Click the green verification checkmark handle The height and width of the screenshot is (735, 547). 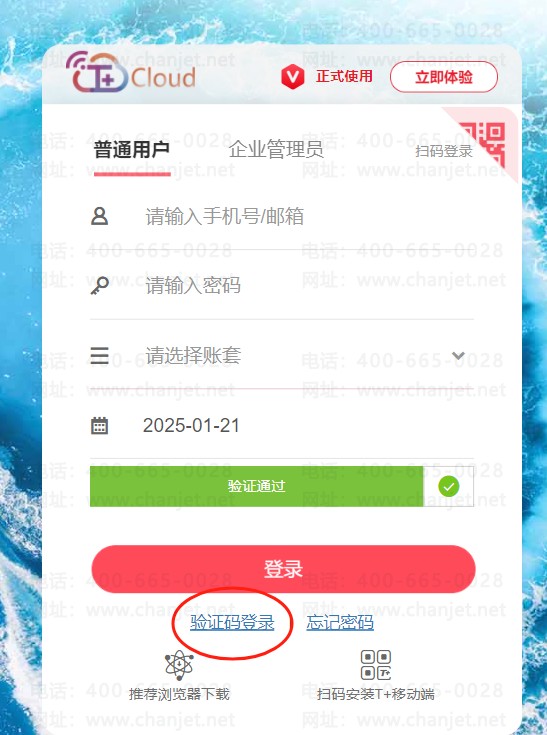pyautogui.click(x=449, y=486)
